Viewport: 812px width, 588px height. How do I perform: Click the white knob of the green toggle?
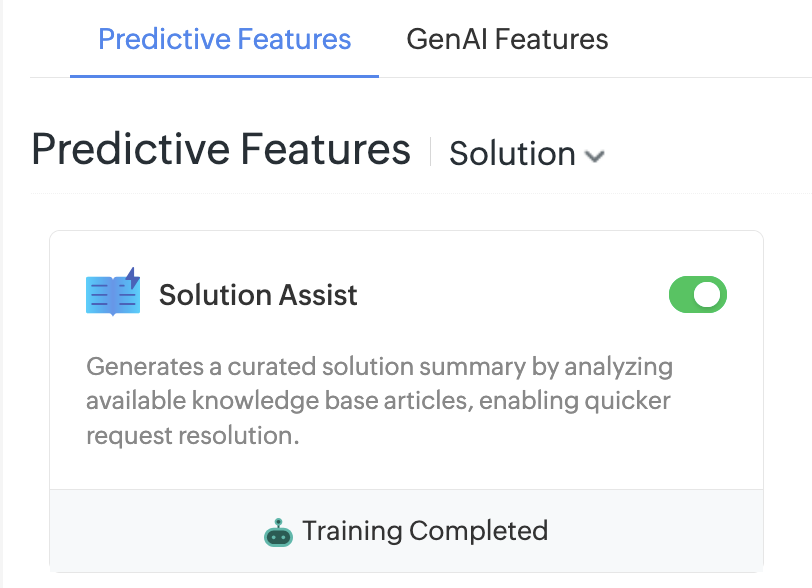tap(707, 295)
